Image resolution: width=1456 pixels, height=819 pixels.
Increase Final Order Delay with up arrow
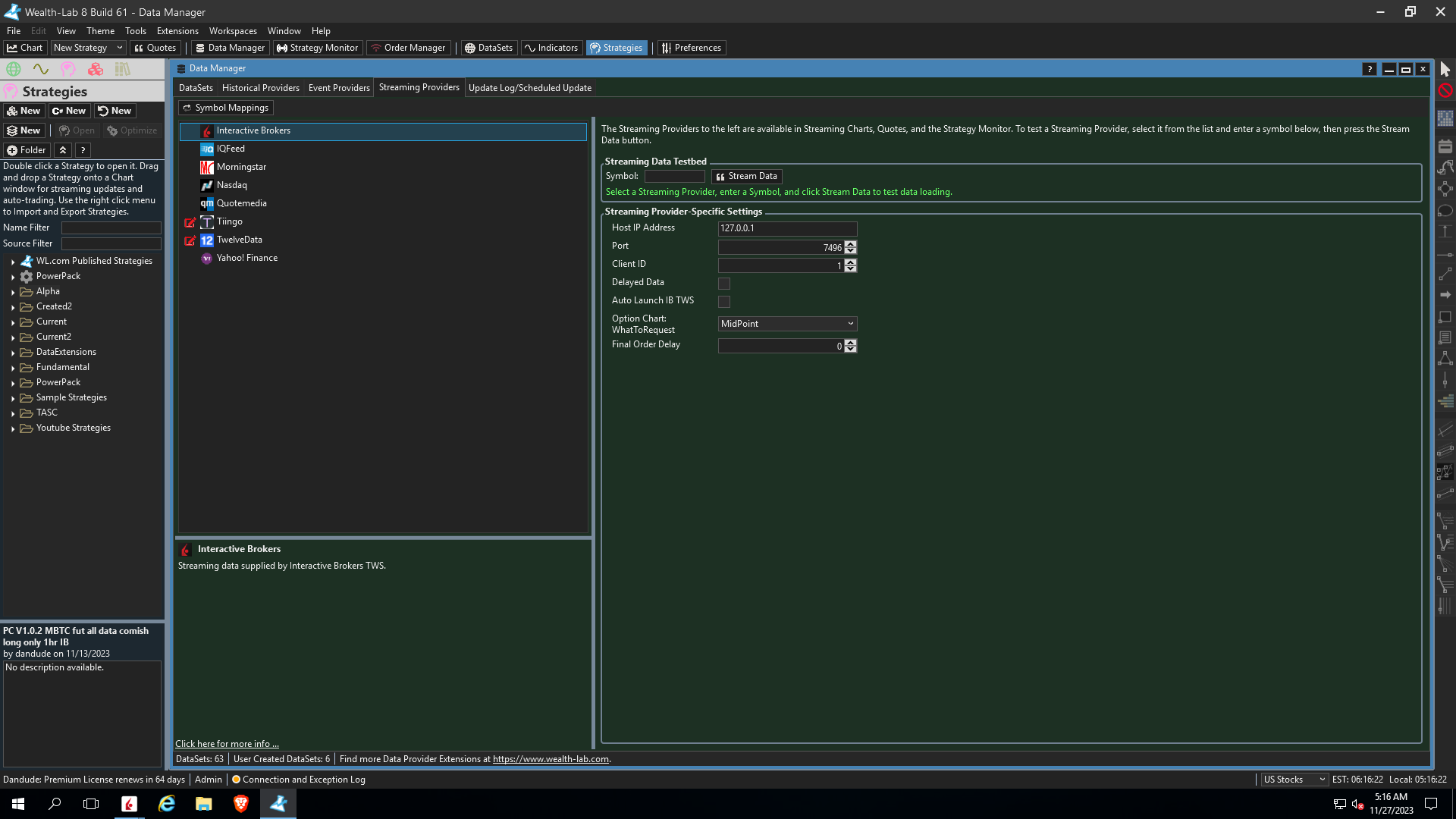851,342
